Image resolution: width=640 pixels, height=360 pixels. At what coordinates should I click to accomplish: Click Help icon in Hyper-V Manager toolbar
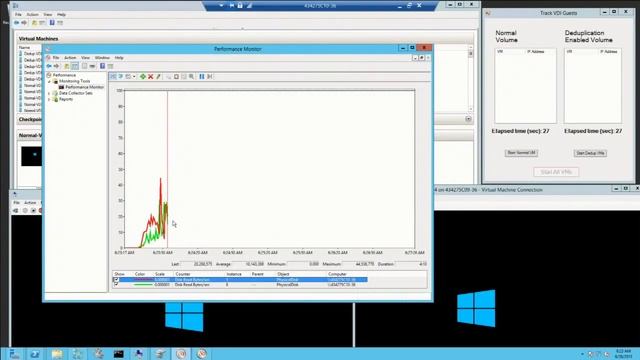[x=52, y=23]
